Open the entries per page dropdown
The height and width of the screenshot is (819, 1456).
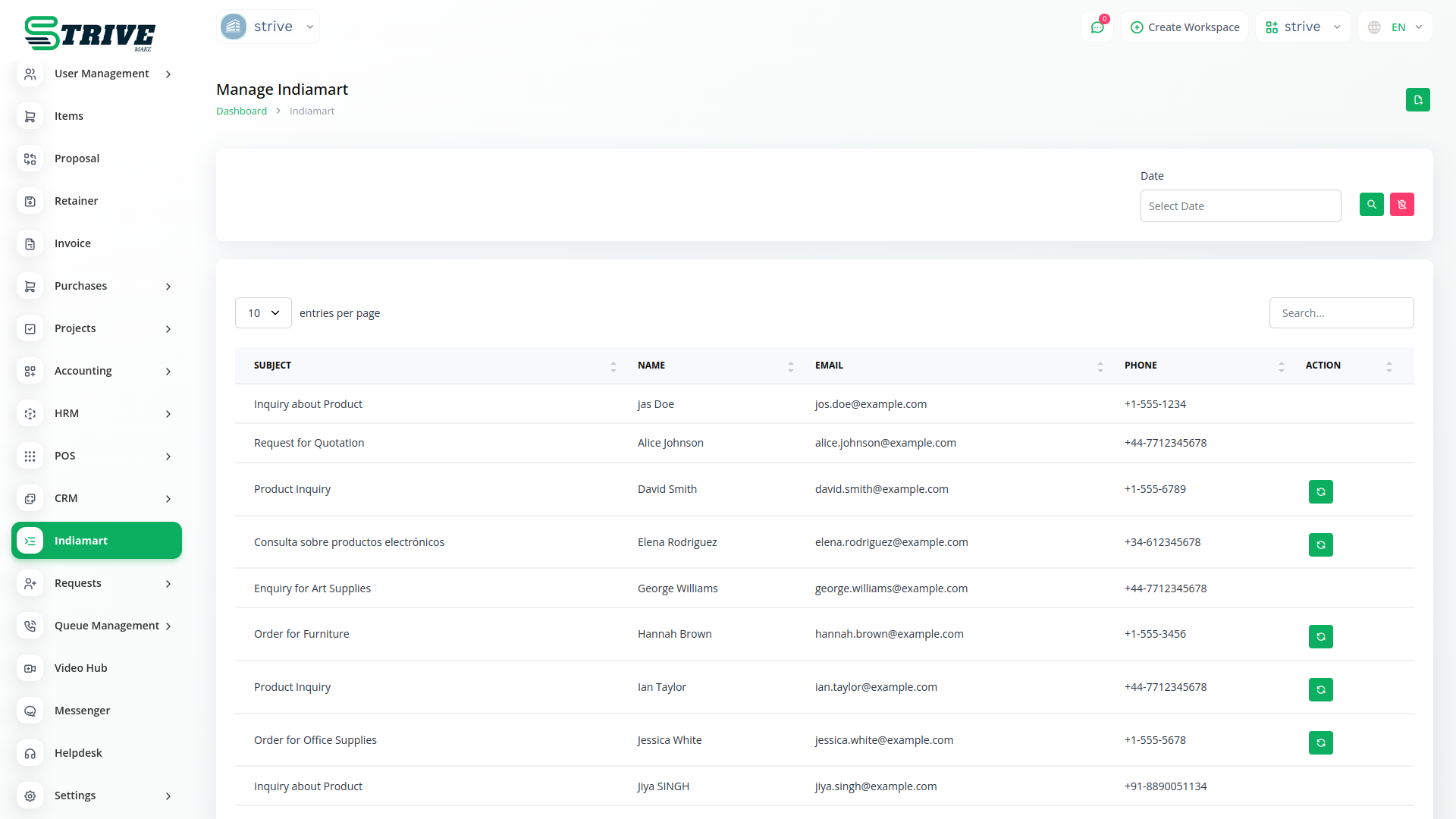click(x=263, y=313)
